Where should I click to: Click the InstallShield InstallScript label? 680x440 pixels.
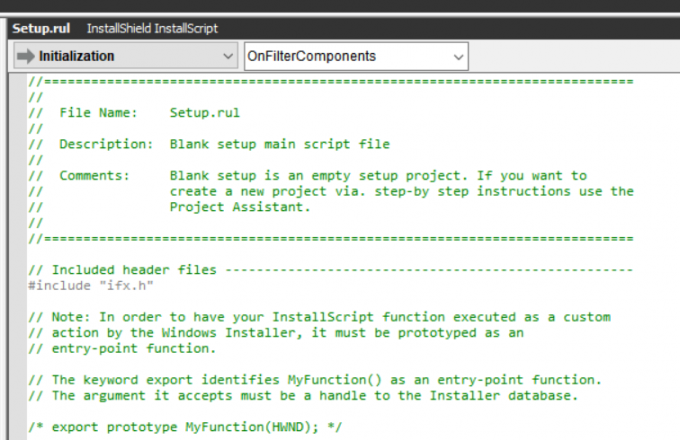(x=152, y=29)
